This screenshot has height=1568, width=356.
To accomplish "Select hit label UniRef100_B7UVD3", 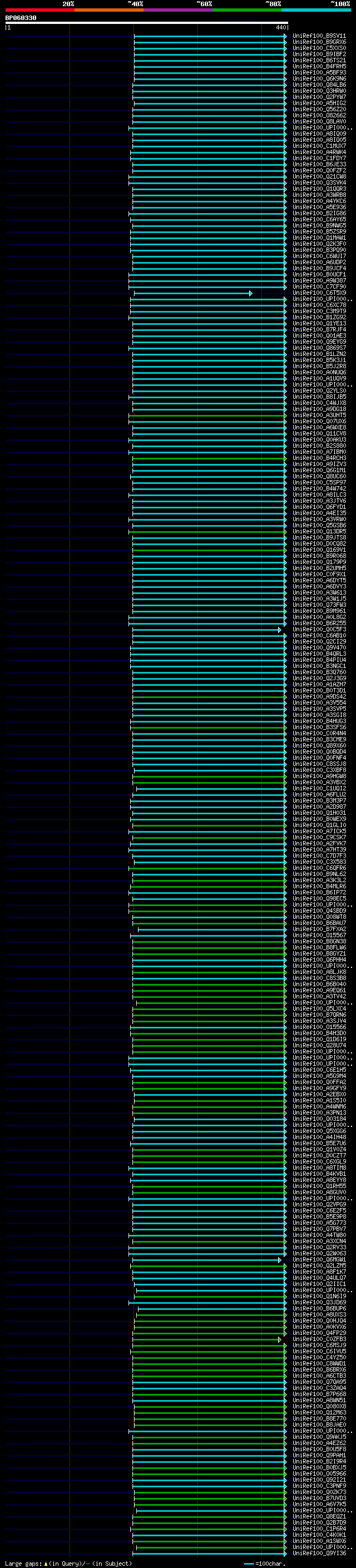I will tap(319, 1498).
